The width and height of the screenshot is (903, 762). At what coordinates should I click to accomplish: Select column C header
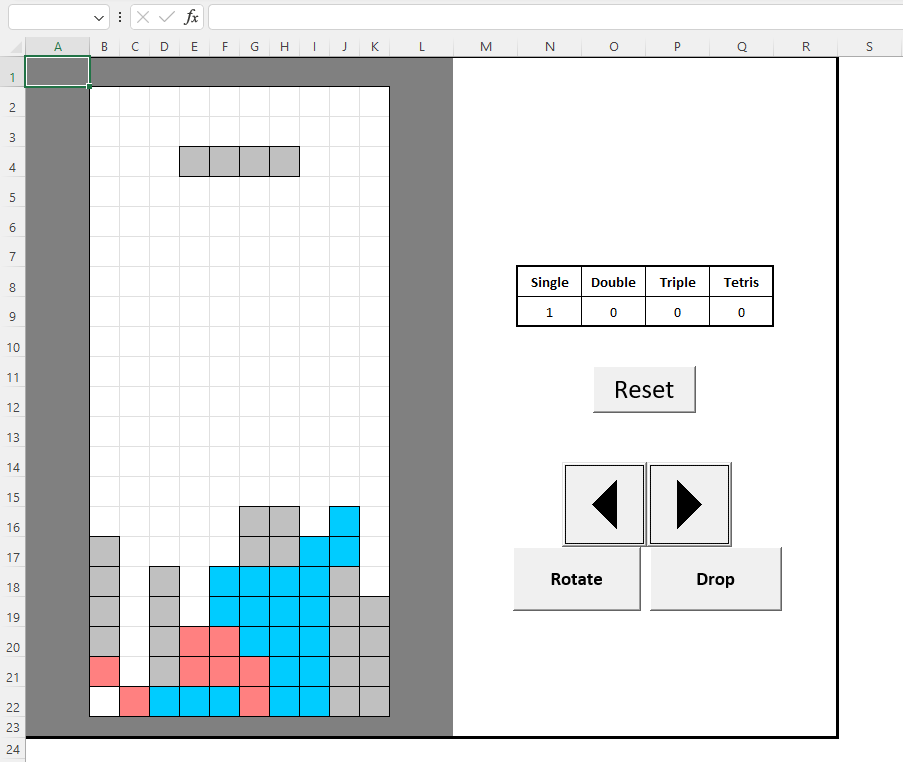pyautogui.click(x=135, y=47)
